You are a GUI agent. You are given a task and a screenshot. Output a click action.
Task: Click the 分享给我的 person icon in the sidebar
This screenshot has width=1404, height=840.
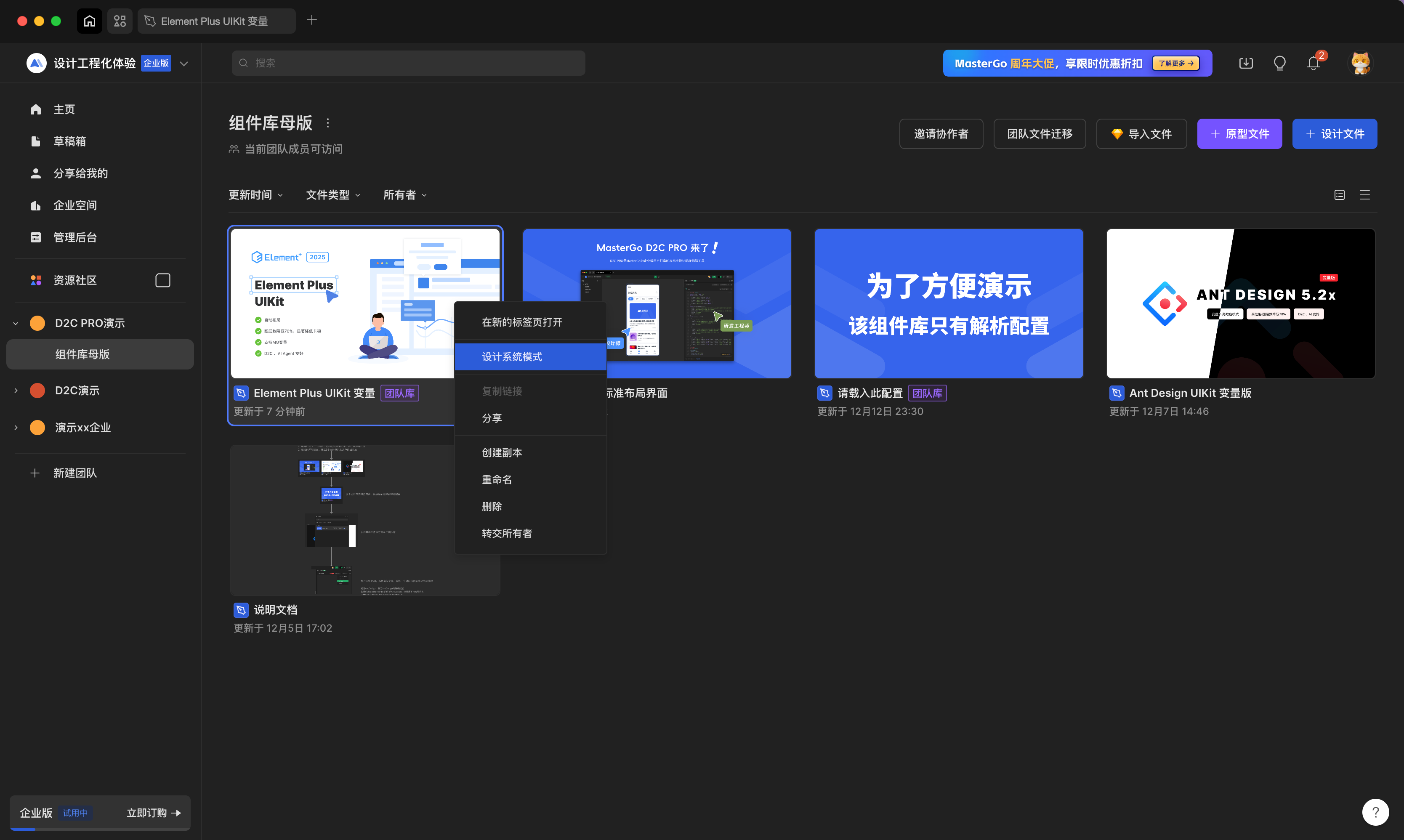tap(36, 173)
